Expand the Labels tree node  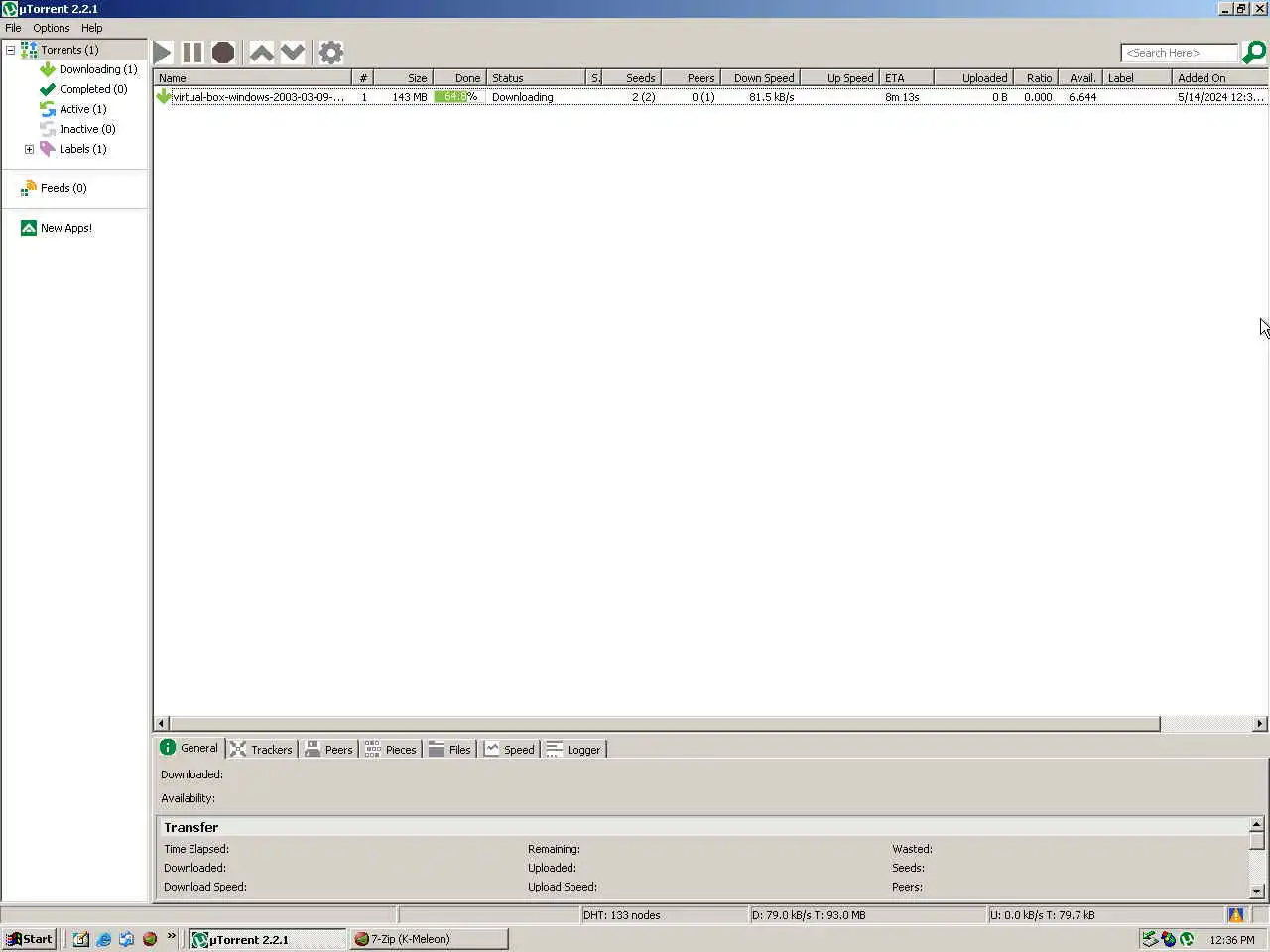[29, 149]
